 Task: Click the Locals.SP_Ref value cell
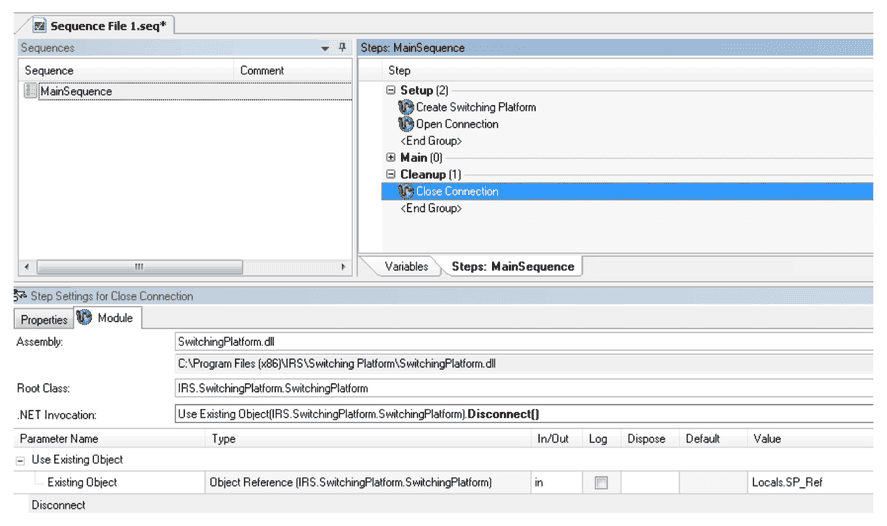tap(810, 482)
